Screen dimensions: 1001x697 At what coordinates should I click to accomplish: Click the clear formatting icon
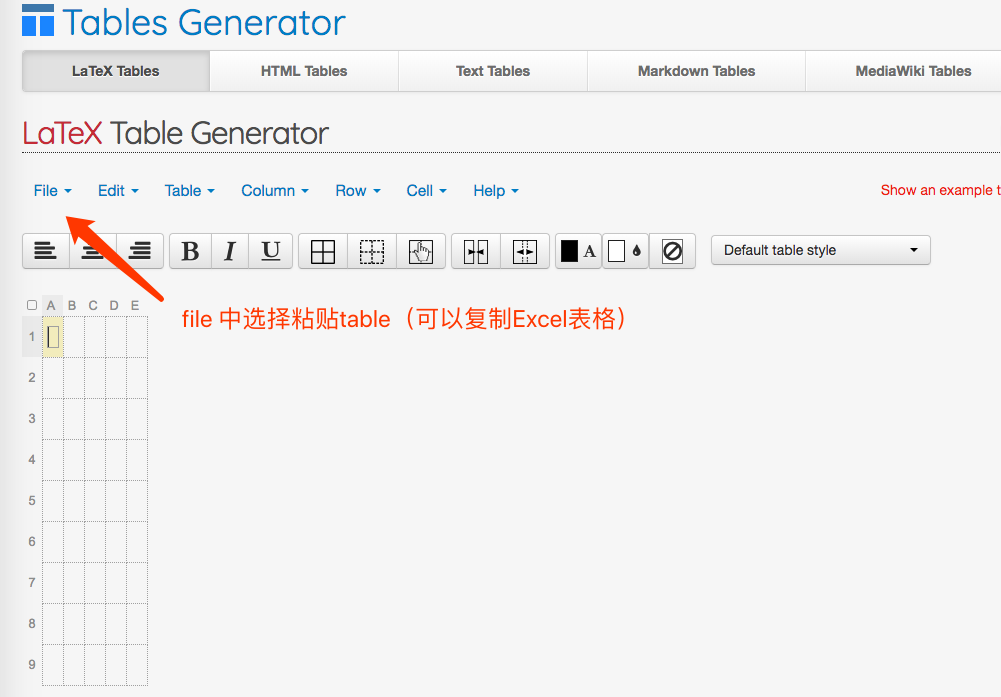(x=672, y=251)
